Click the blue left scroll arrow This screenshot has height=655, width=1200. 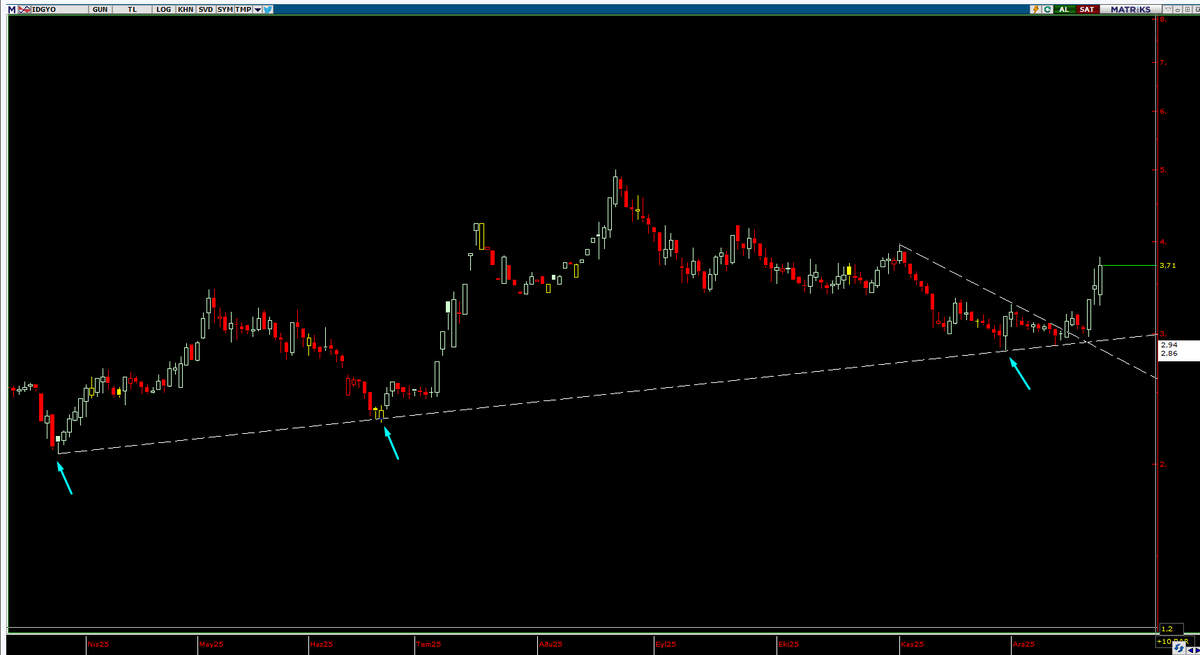[1190, 650]
